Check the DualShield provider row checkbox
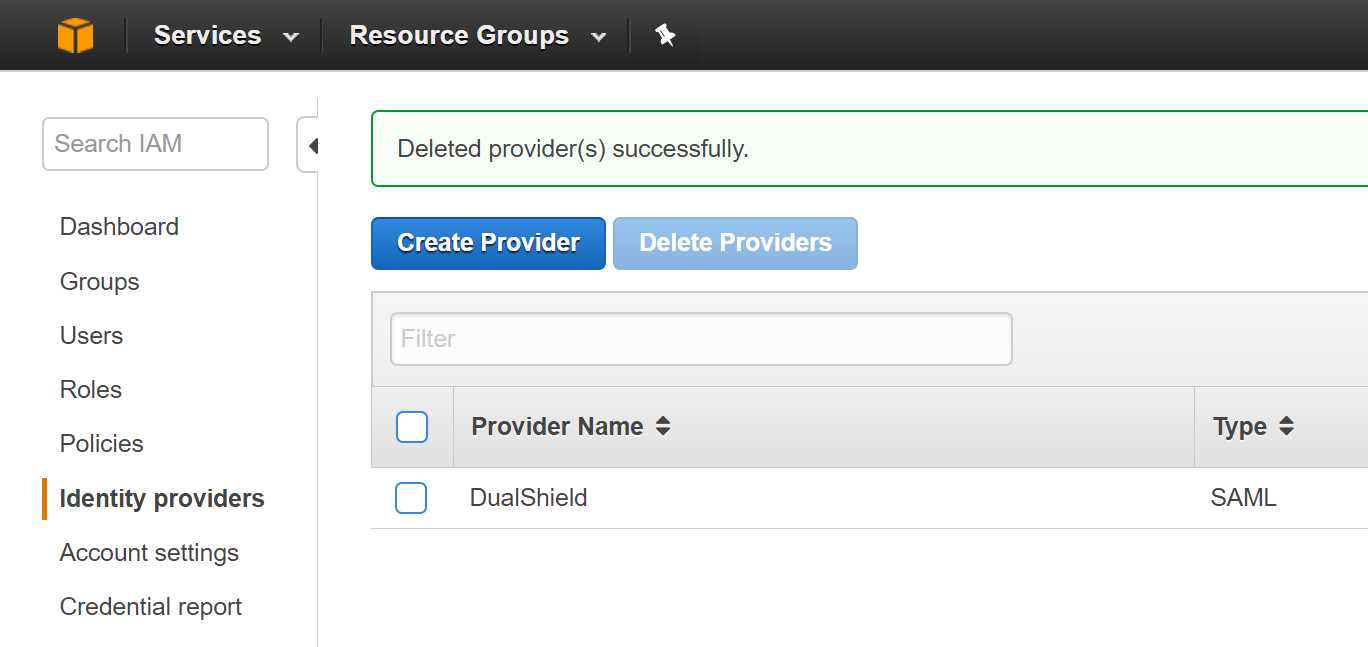Screen dimensions: 1368x647 pyautogui.click(x=411, y=498)
